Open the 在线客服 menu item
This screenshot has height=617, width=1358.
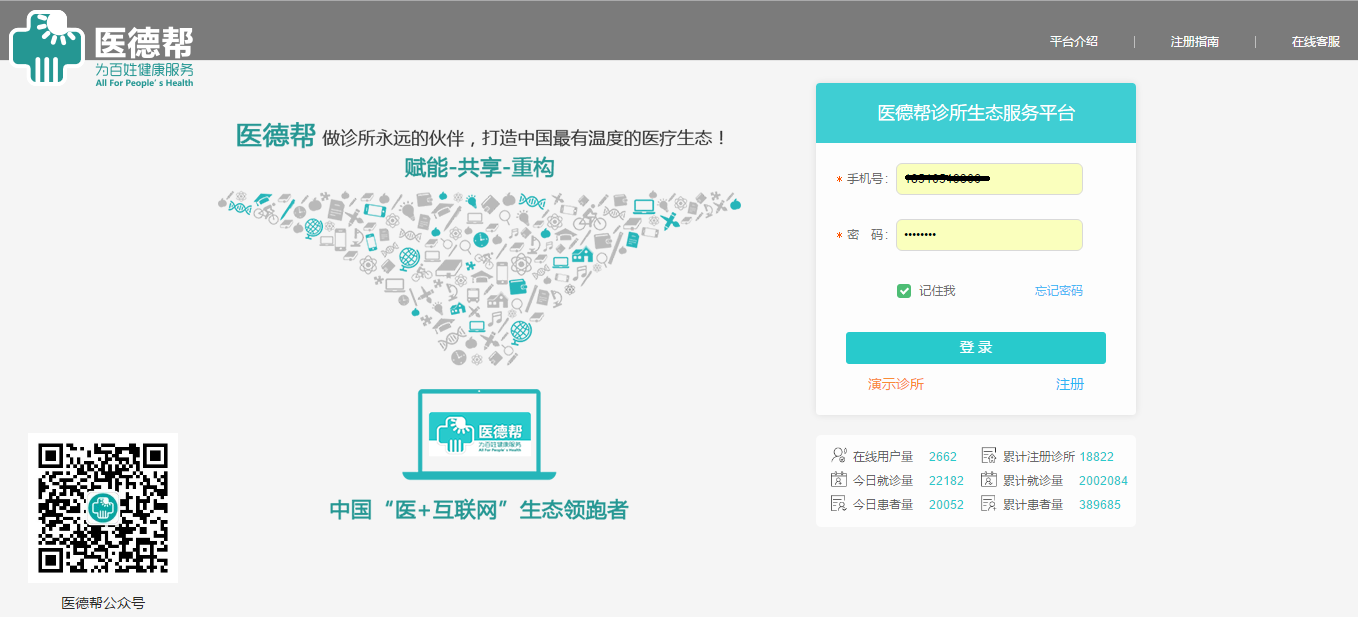(x=1315, y=41)
